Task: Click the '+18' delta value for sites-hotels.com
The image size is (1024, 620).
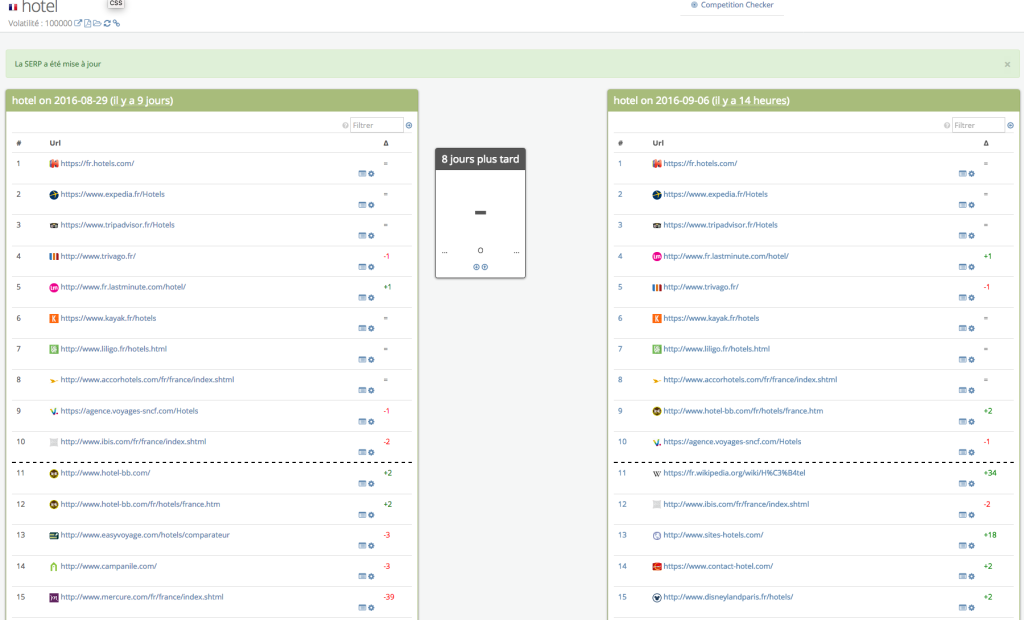Action: 990,535
